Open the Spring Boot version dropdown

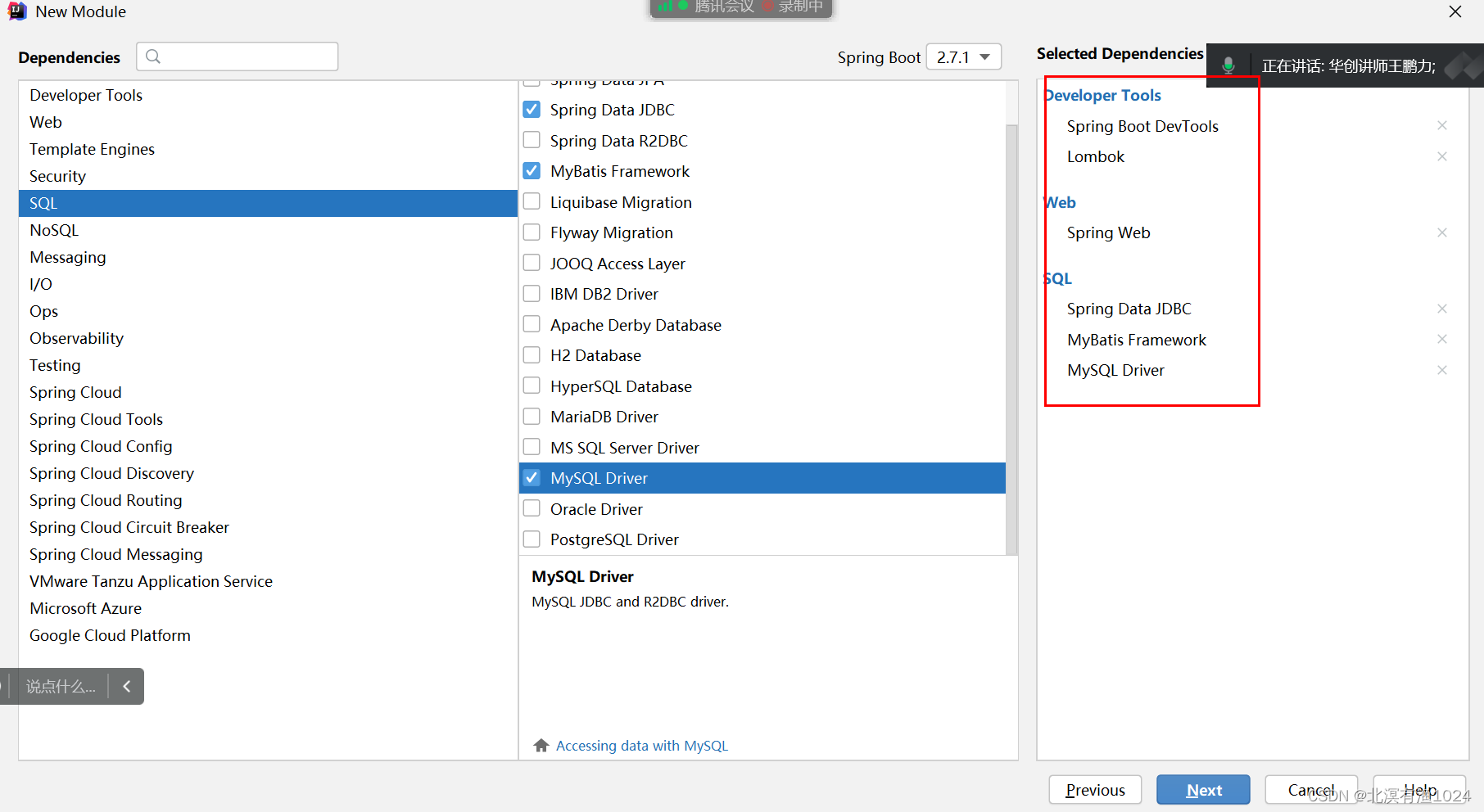click(x=964, y=56)
